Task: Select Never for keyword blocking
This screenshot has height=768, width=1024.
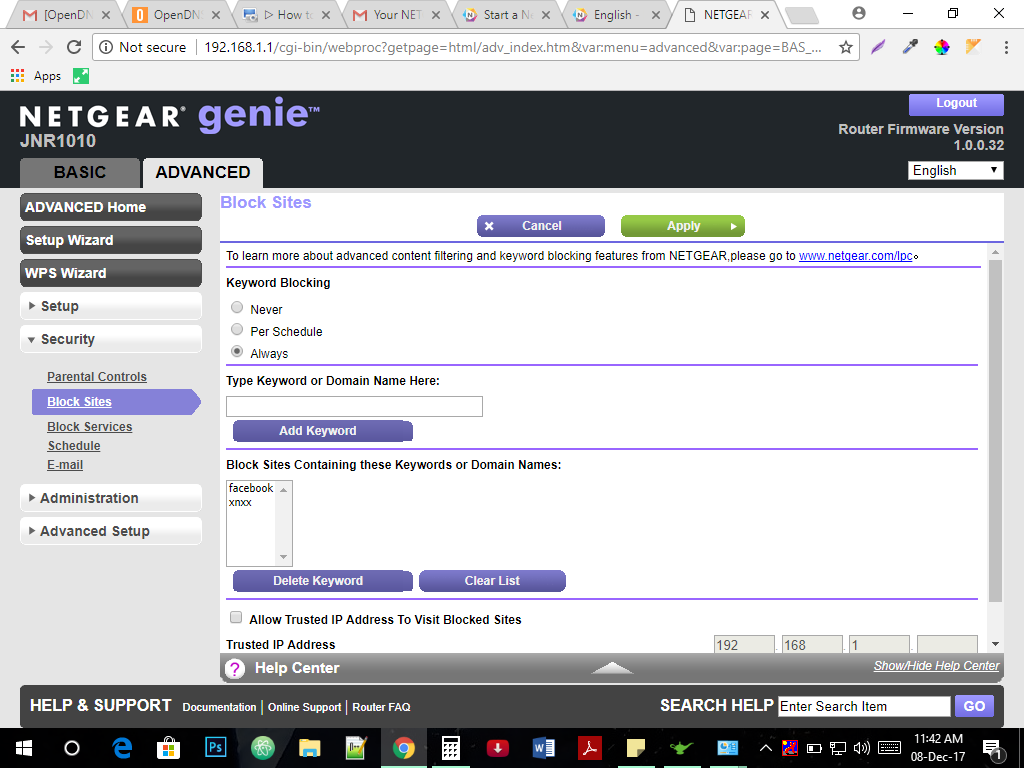Action: point(237,308)
